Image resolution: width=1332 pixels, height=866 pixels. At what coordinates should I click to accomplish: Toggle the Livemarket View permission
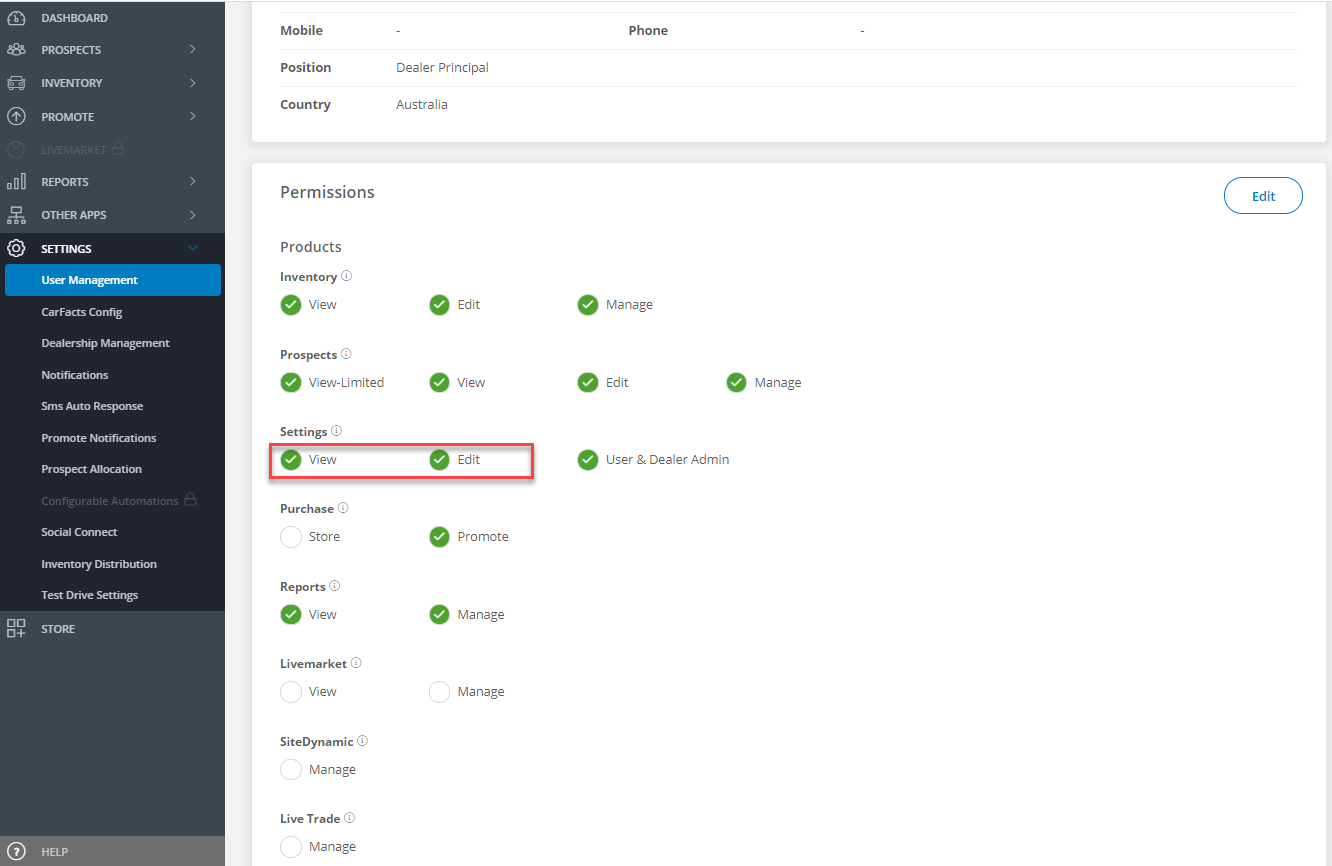click(291, 692)
